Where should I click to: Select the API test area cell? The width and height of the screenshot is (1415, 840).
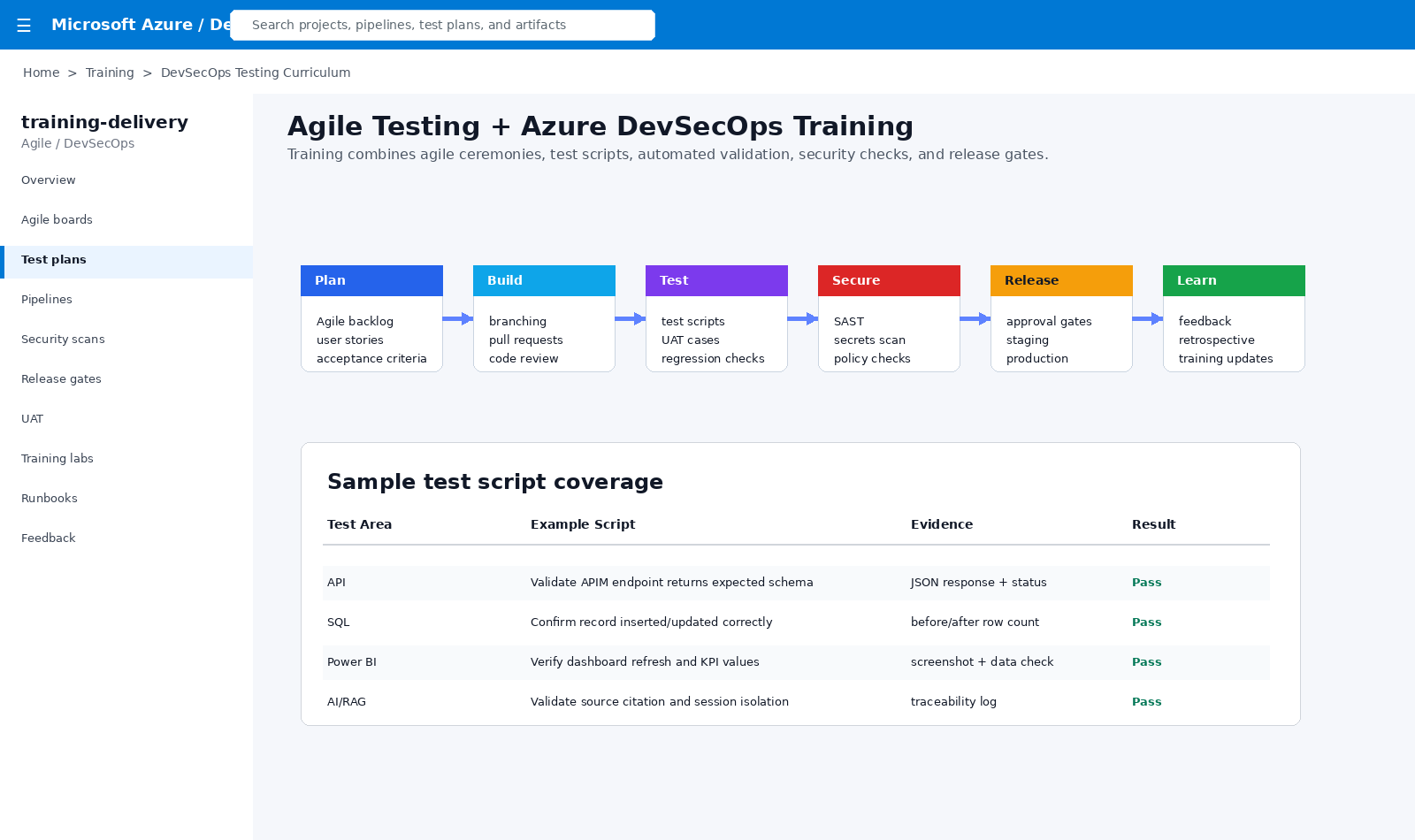click(336, 583)
